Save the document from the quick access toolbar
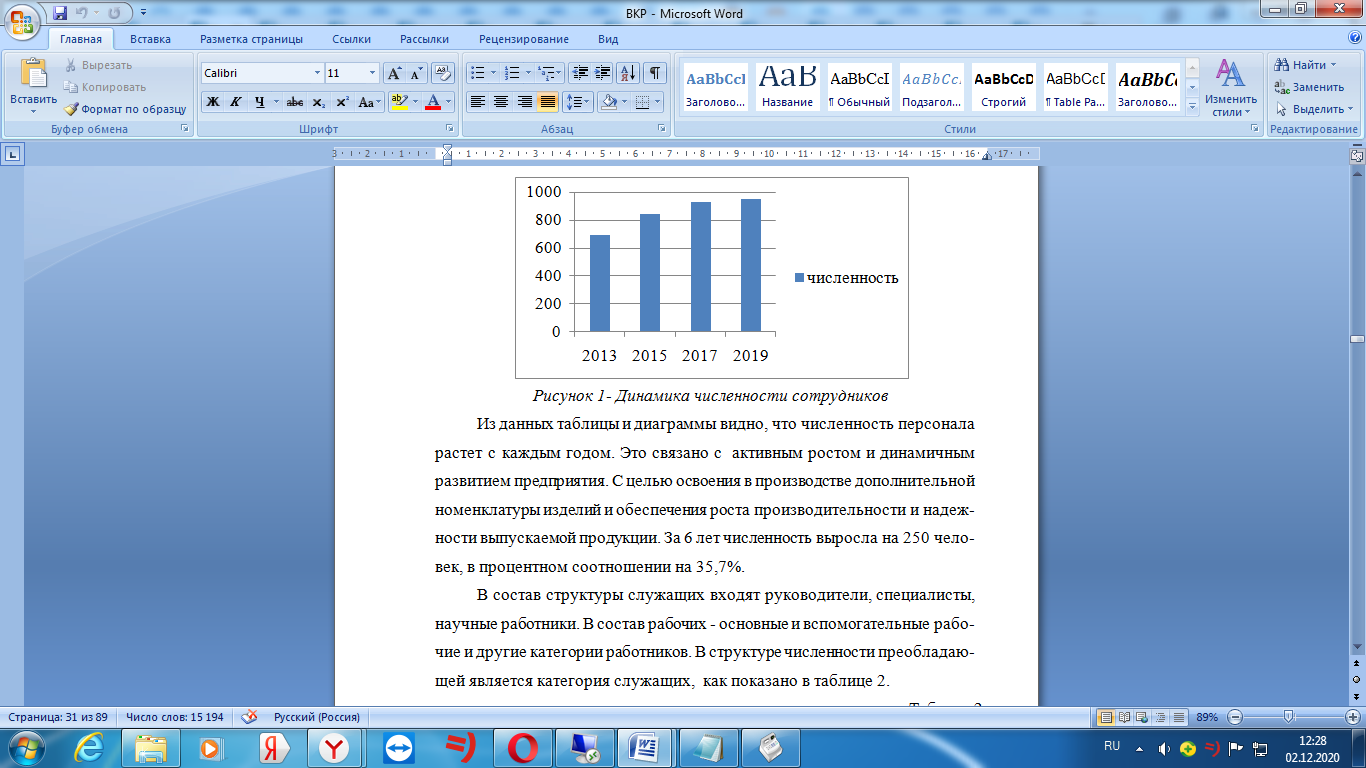 click(x=60, y=13)
